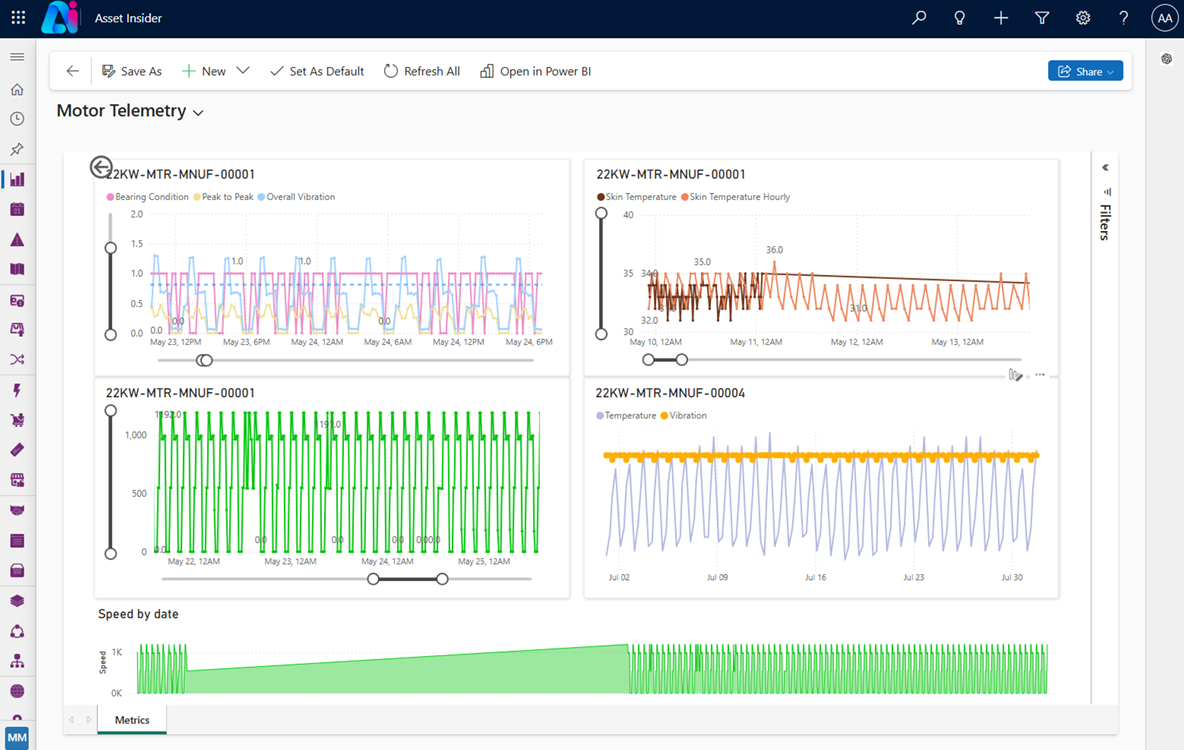Screen dimensions: 1184x750
Task: Expand the collapsed Filters pane
Action: (1103, 168)
